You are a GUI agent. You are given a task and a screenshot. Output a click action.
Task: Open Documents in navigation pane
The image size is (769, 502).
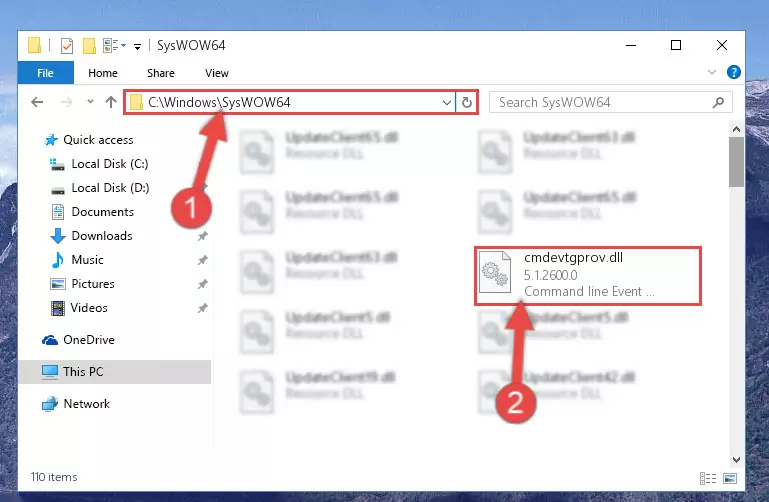(x=103, y=212)
